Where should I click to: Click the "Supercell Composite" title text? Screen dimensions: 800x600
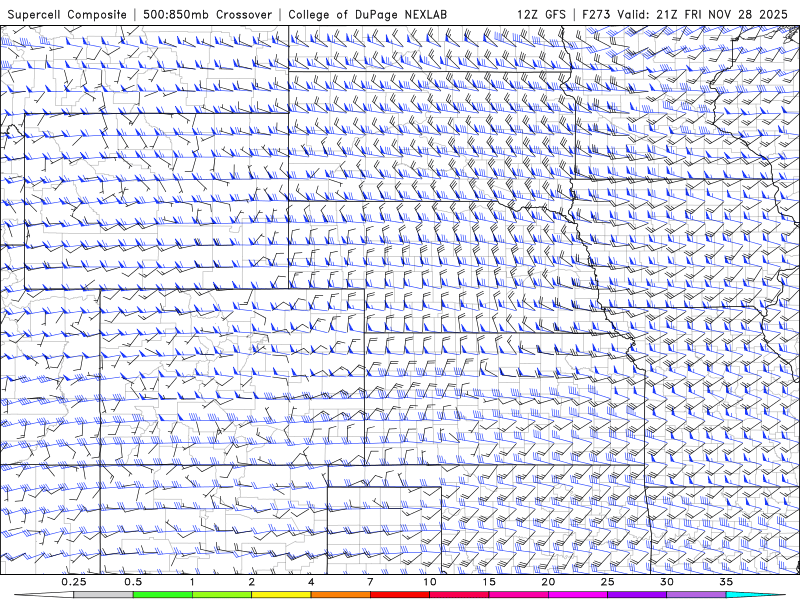67,14
